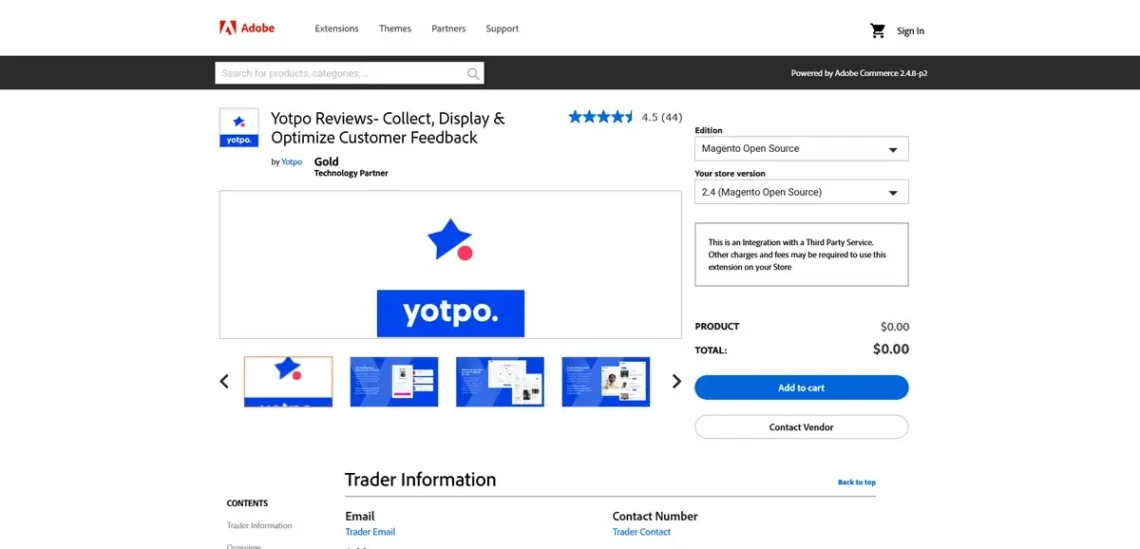This screenshot has height=549, width=1140.
Task: Open the Your store version dropdown
Action: coord(801,192)
